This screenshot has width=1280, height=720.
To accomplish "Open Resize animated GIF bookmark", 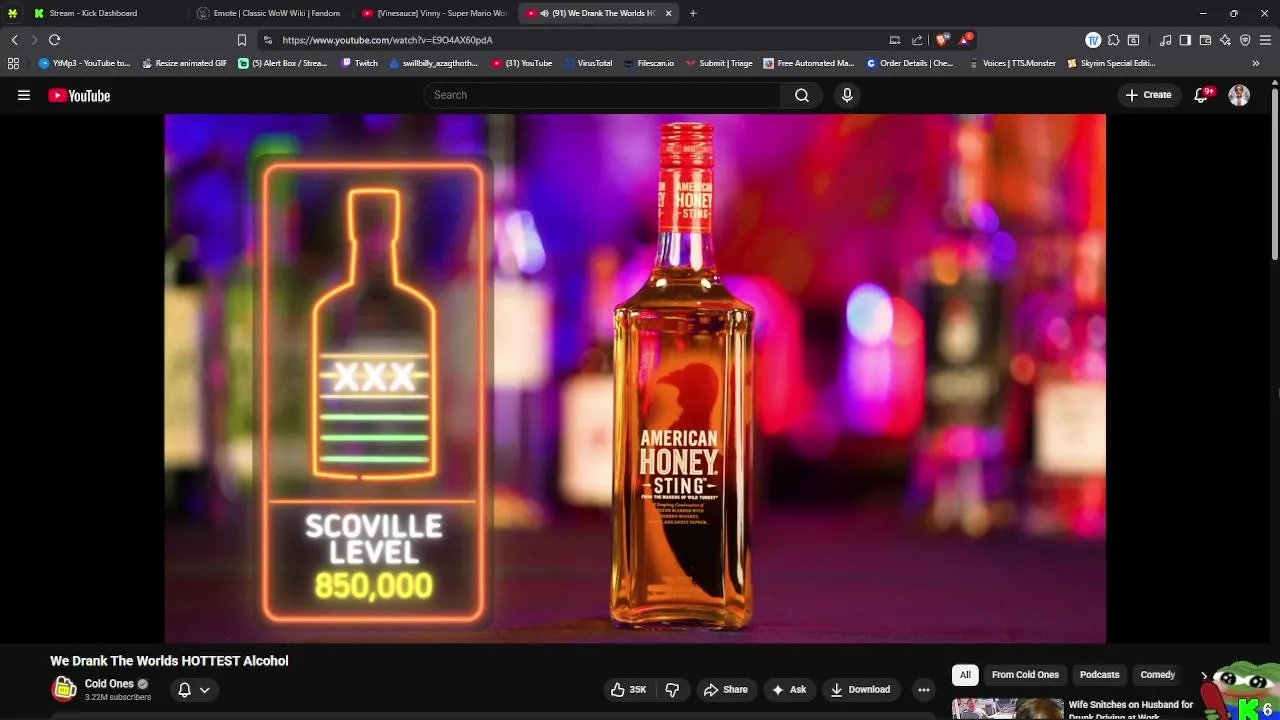I will coord(184,63).
